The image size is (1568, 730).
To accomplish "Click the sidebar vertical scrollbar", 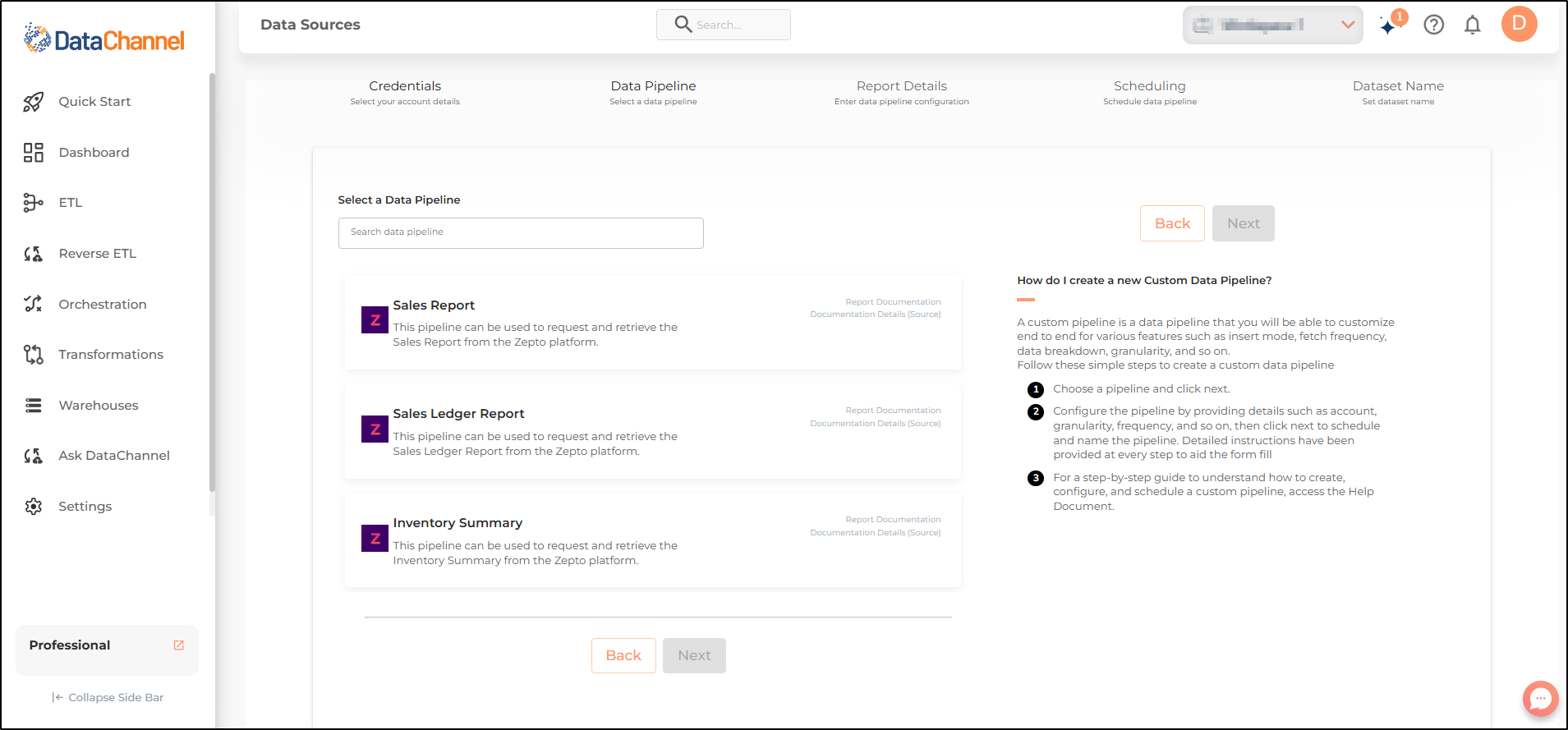I will coord(212,282).
